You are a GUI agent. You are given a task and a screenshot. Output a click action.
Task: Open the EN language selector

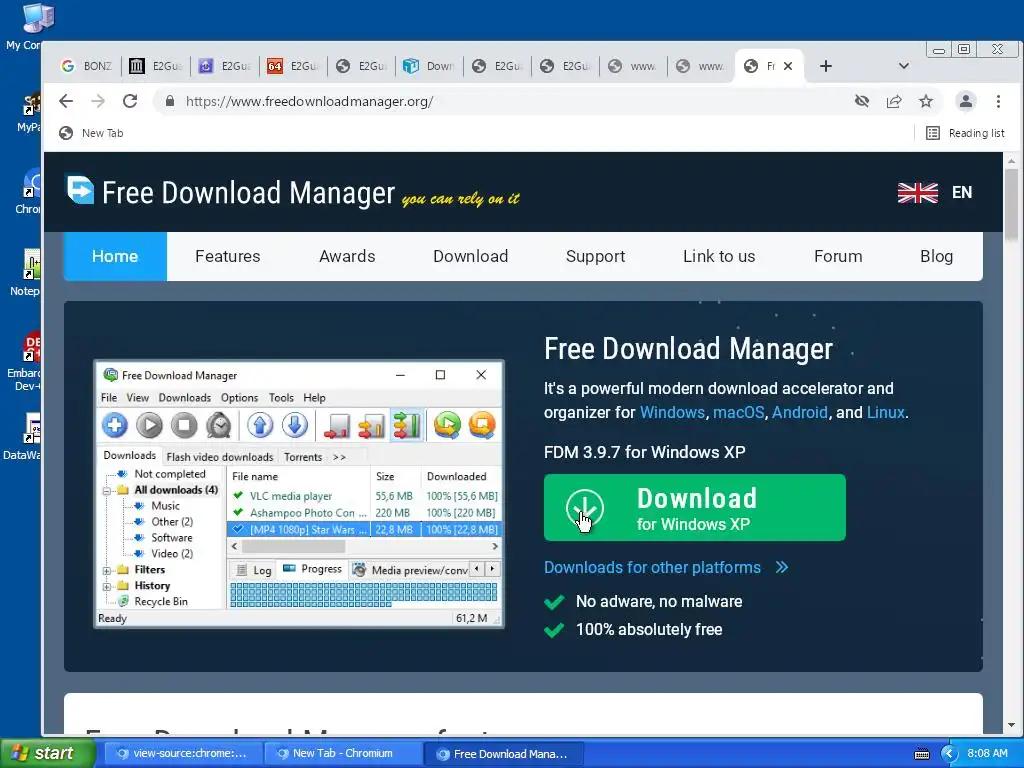tap(961, 193)
